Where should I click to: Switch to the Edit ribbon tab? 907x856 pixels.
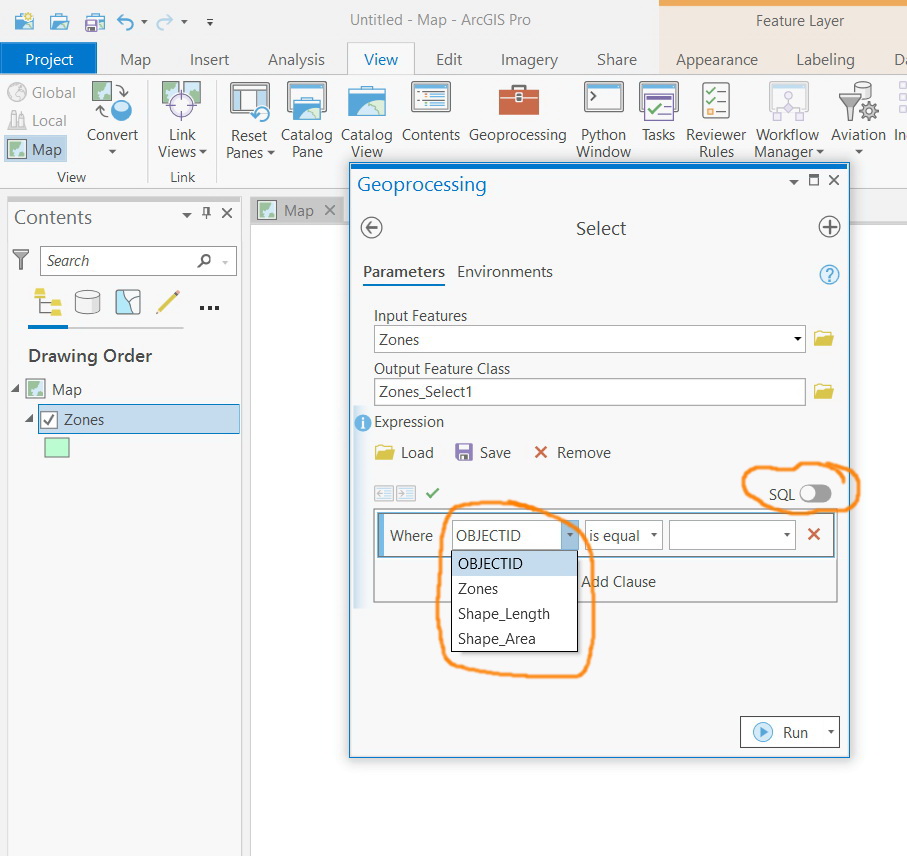(449, 60)
